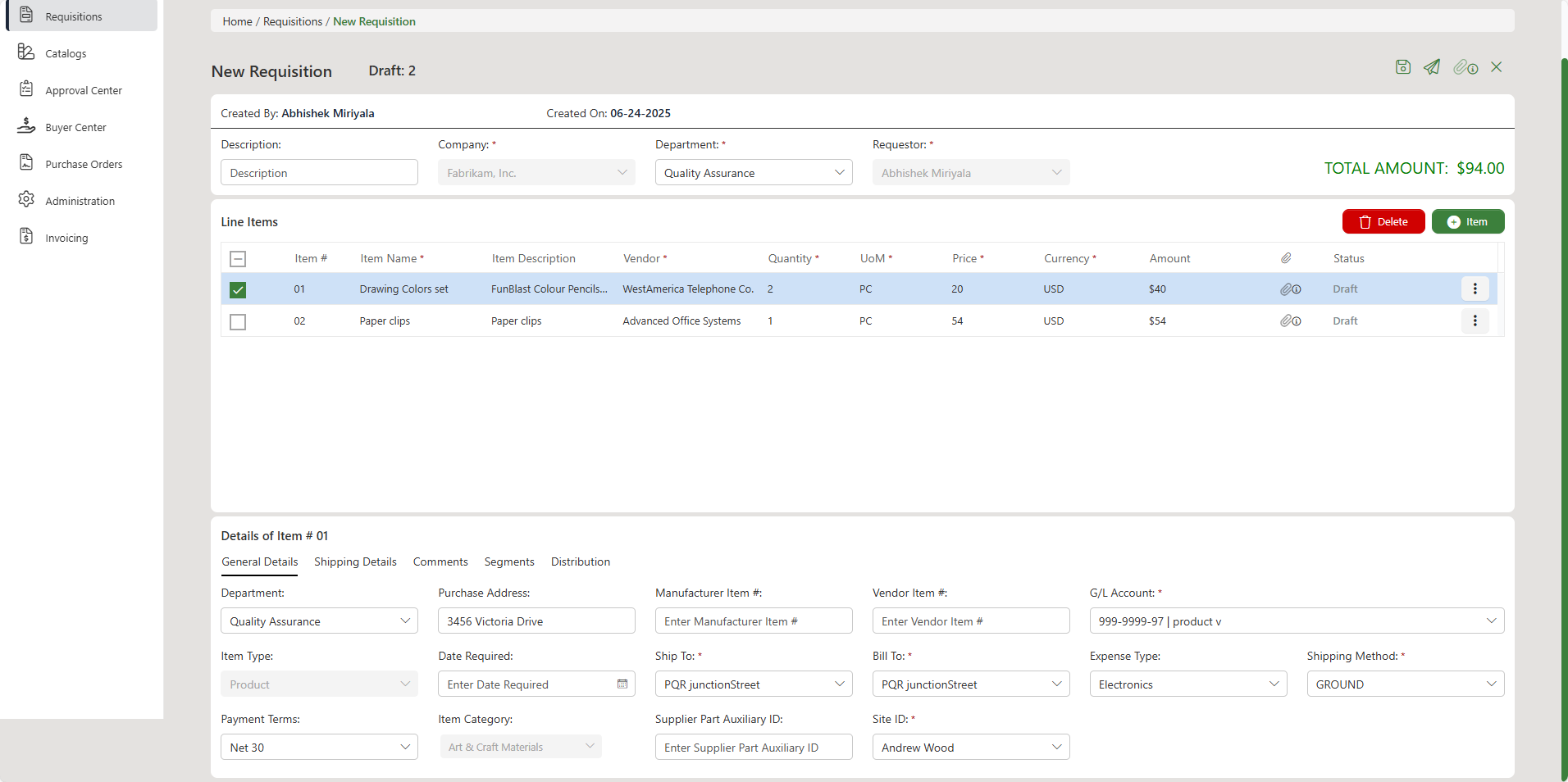1568x782 pixels.
Task: Expand the Ship To dropdown
Action: (x=754, y=684)
